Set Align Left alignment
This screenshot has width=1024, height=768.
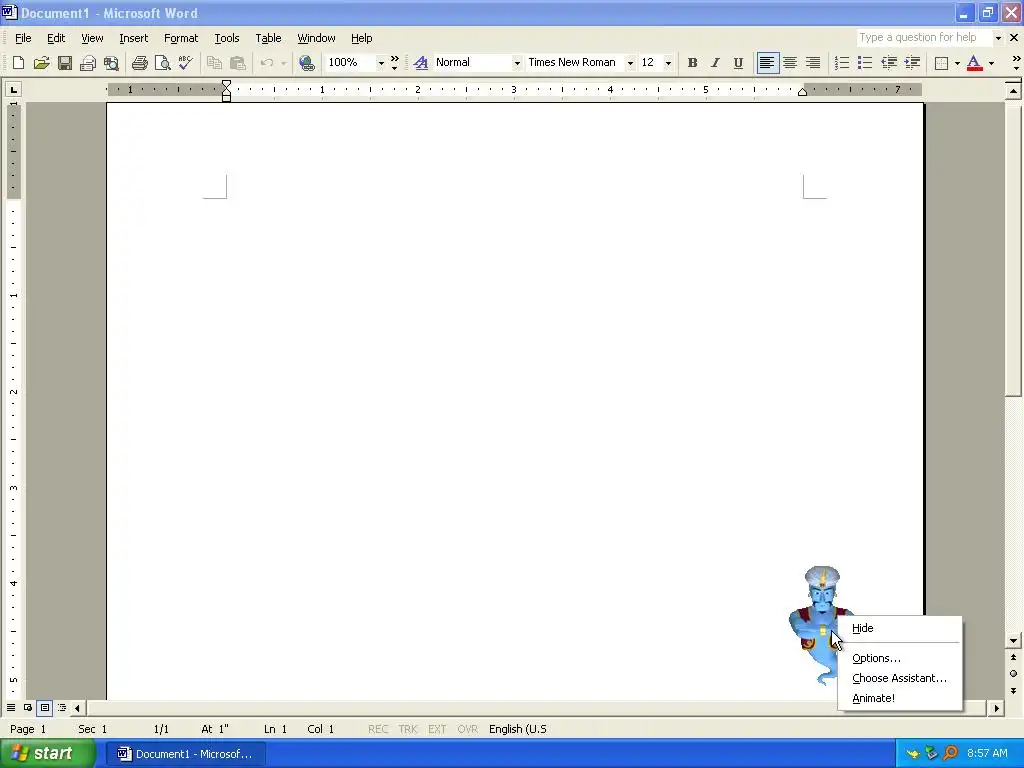(x=767, y=63)
